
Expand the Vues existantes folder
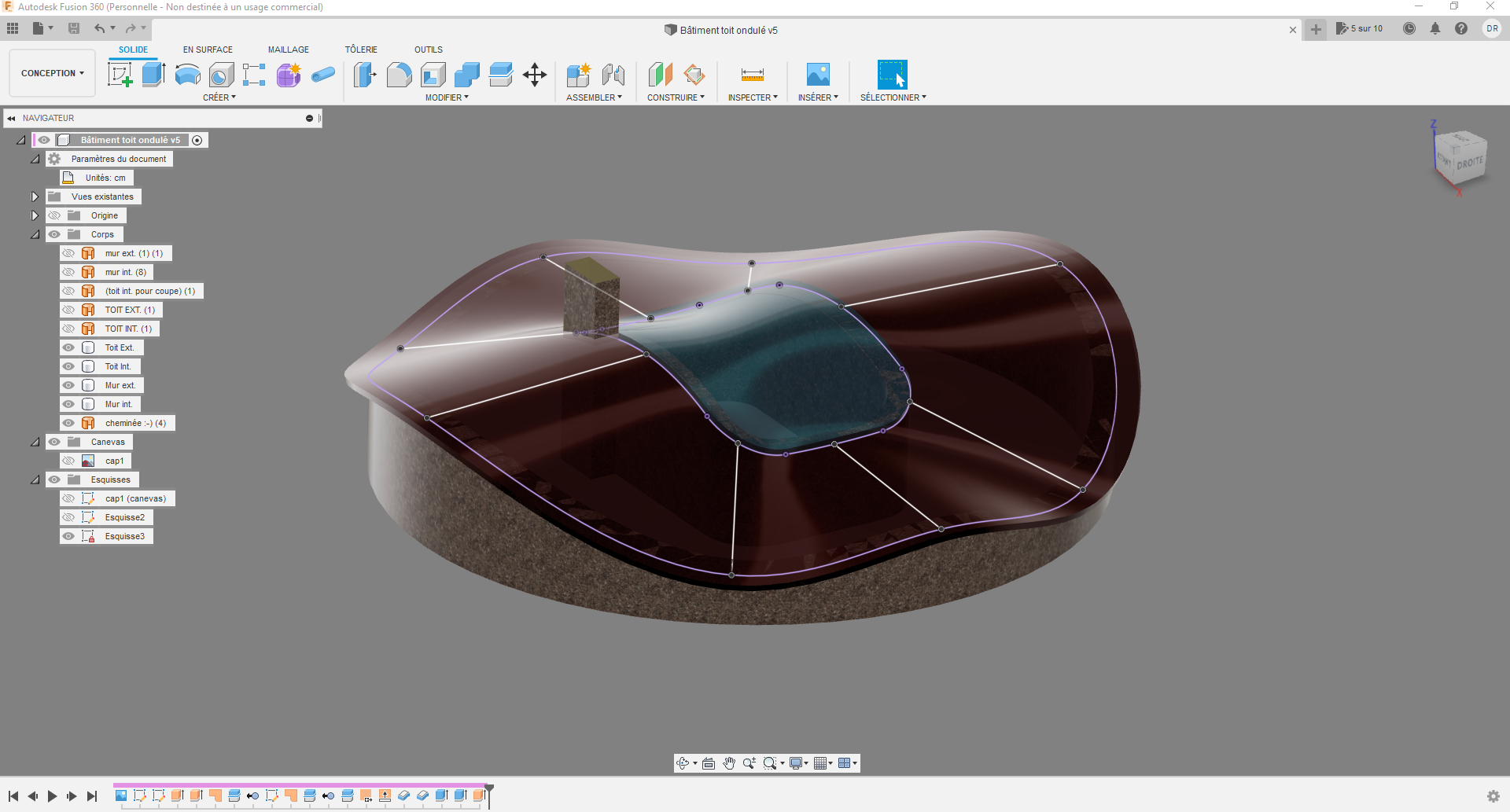[x=35, y=197]
